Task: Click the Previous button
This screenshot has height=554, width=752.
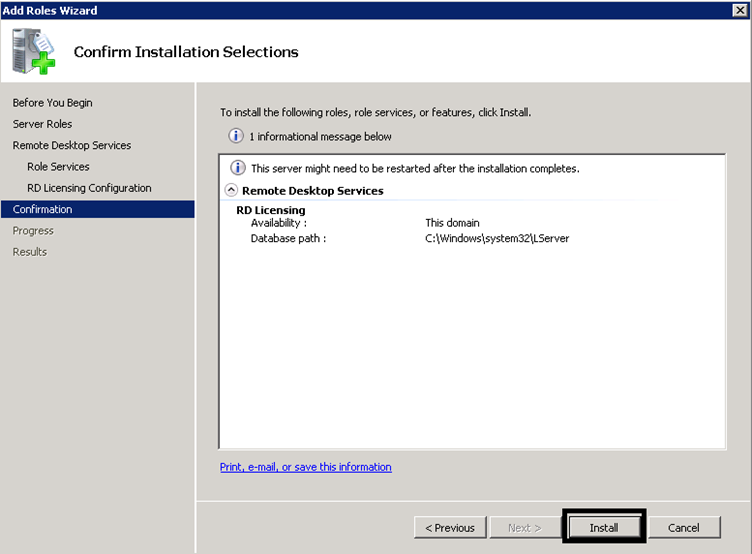Action: [450, 528]
